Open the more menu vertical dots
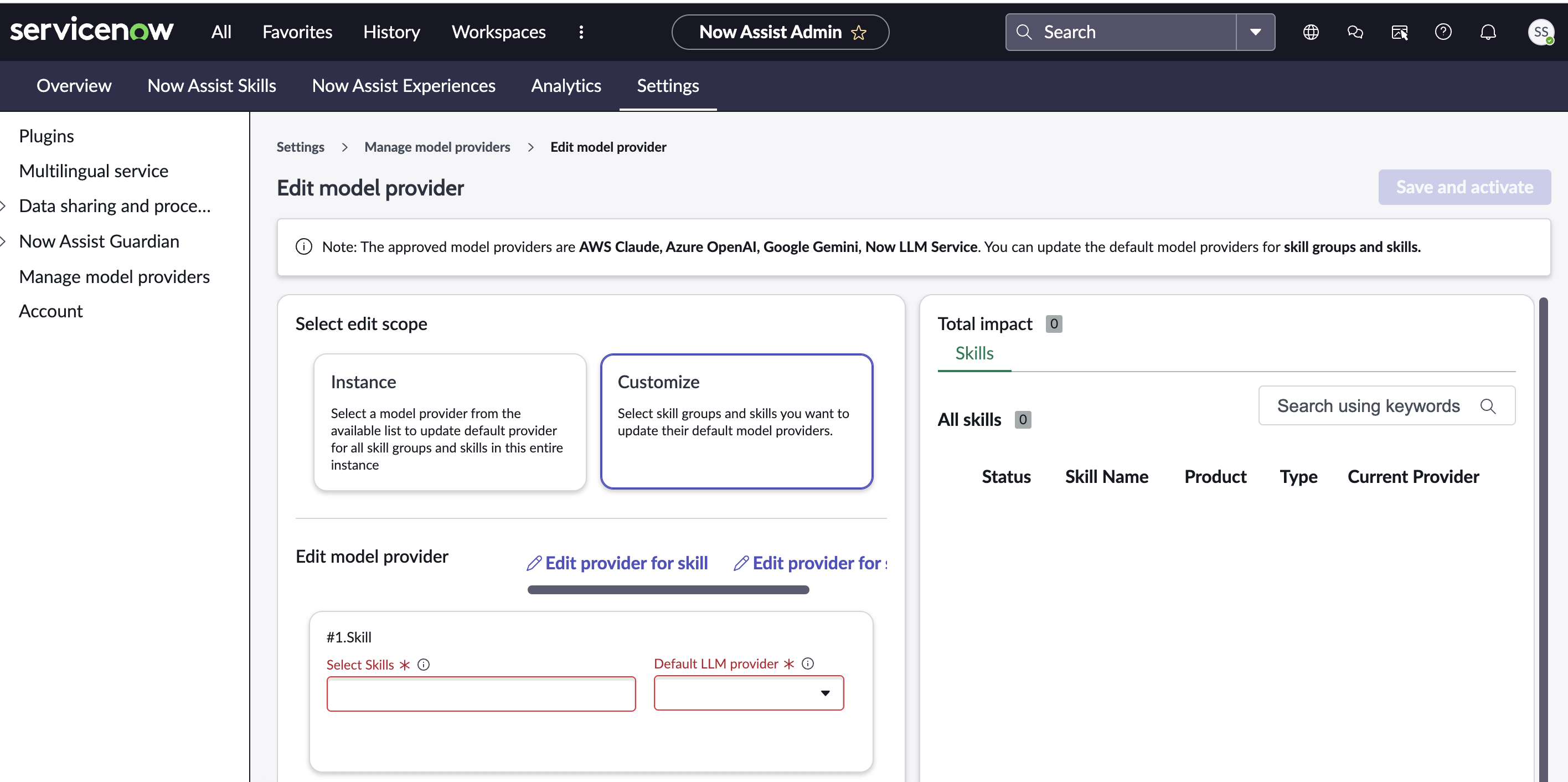 tap(581, 32)
